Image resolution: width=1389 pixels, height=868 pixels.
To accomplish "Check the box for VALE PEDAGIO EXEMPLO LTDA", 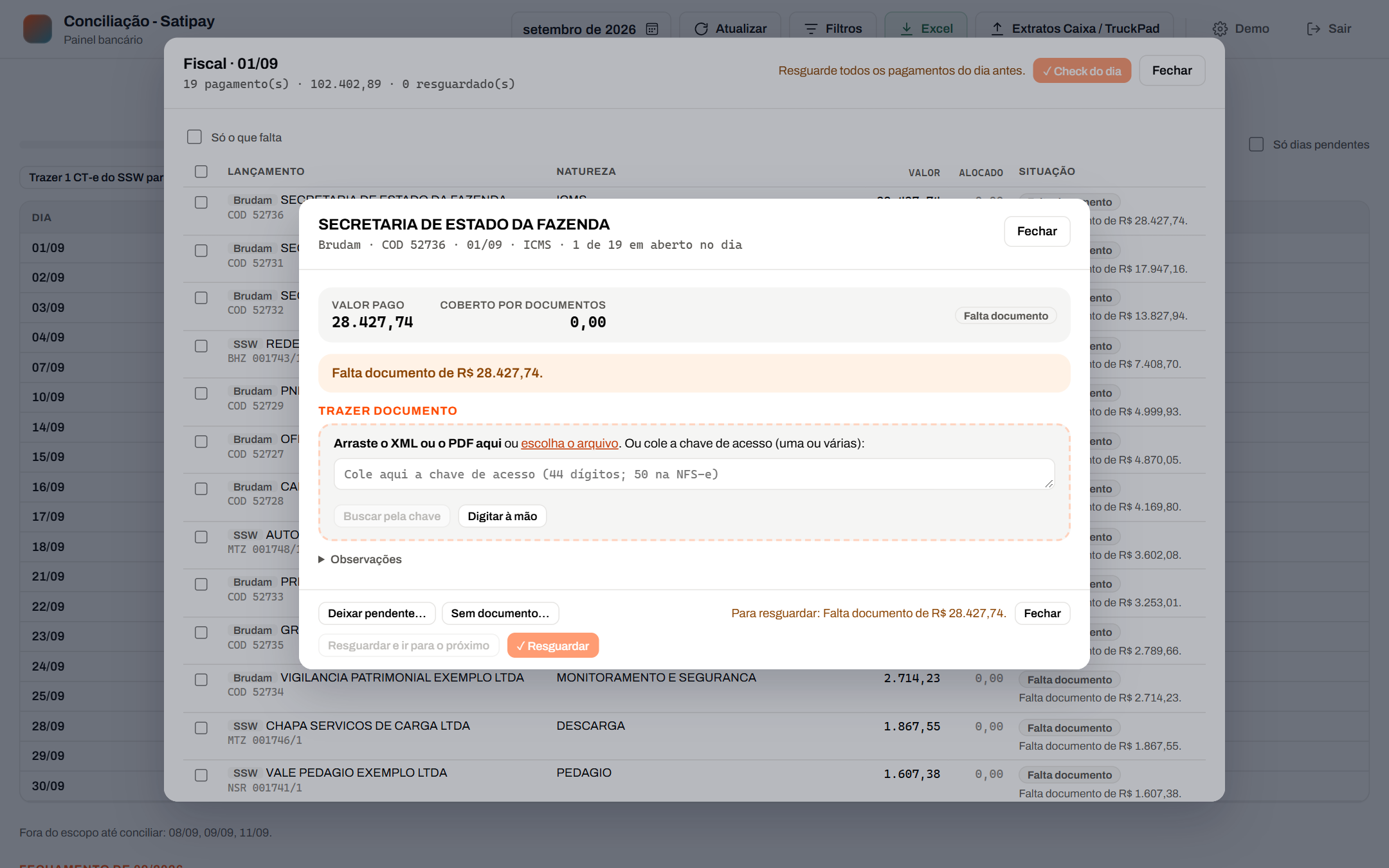I will [201, 775].
